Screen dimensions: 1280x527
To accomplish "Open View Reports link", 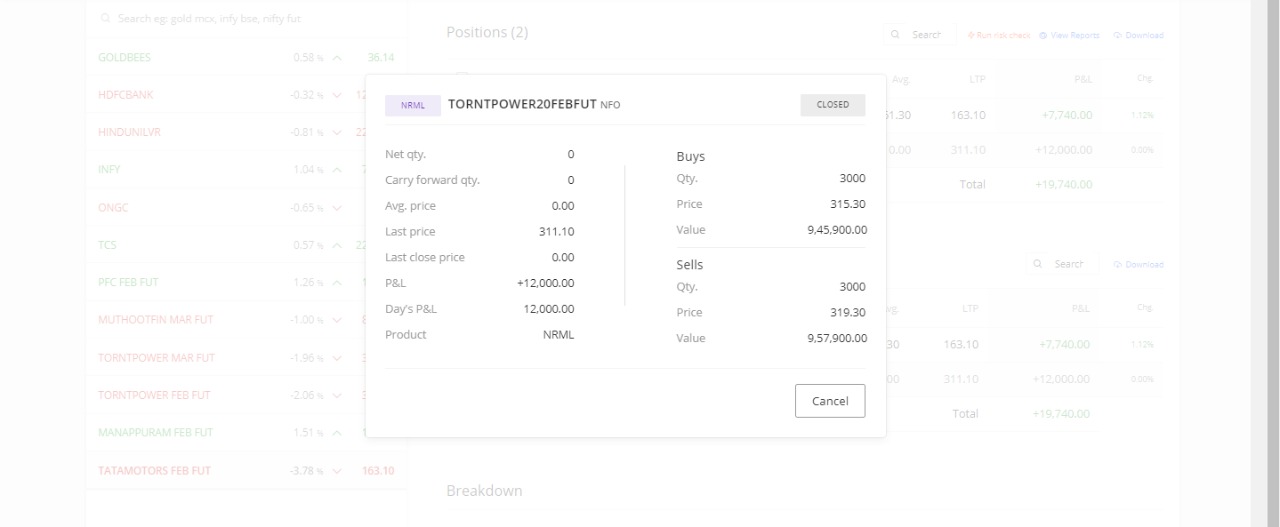I will [x=1070, y=35].
